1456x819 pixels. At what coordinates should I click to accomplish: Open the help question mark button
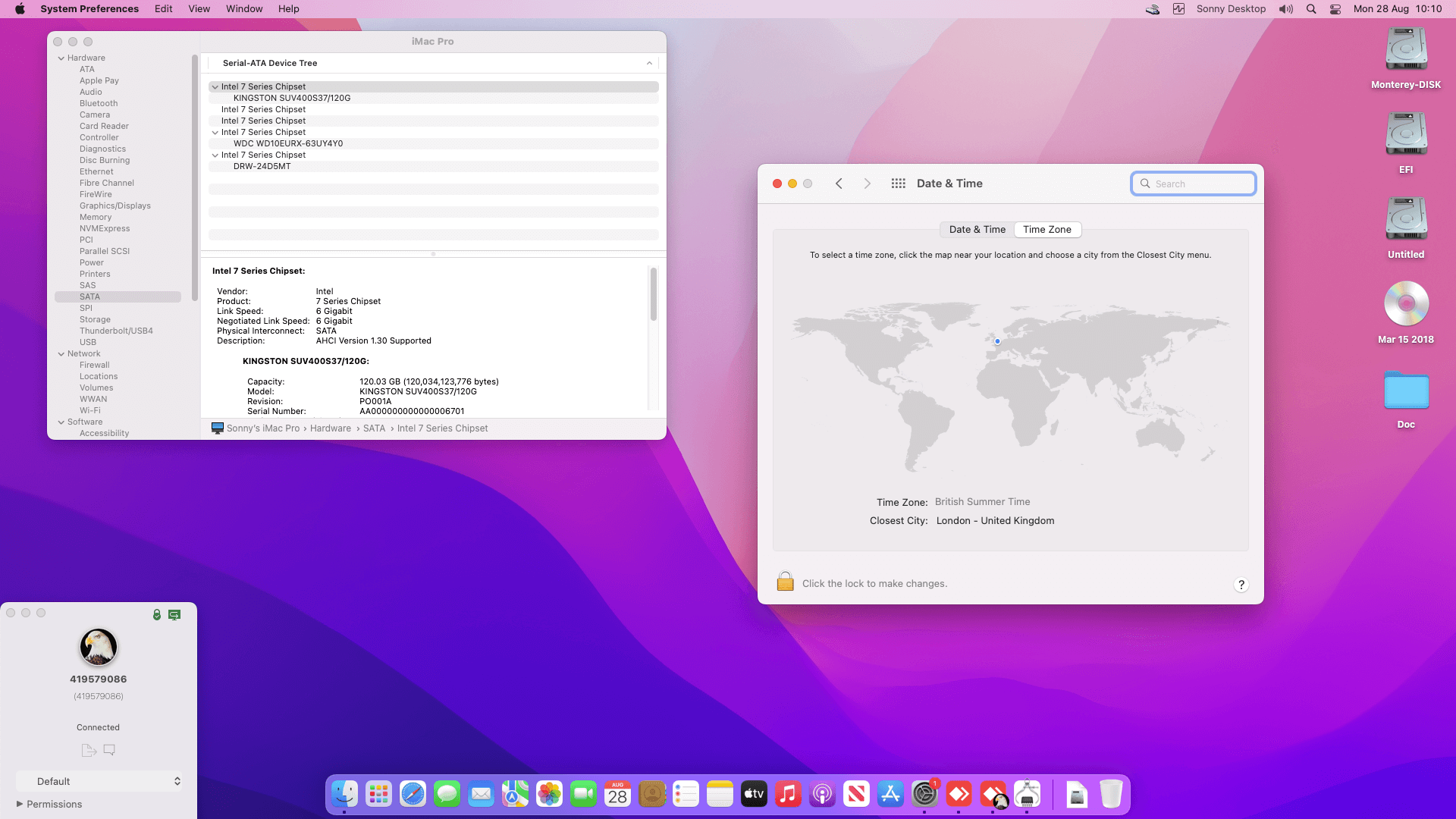click(x=1241, y=585)
